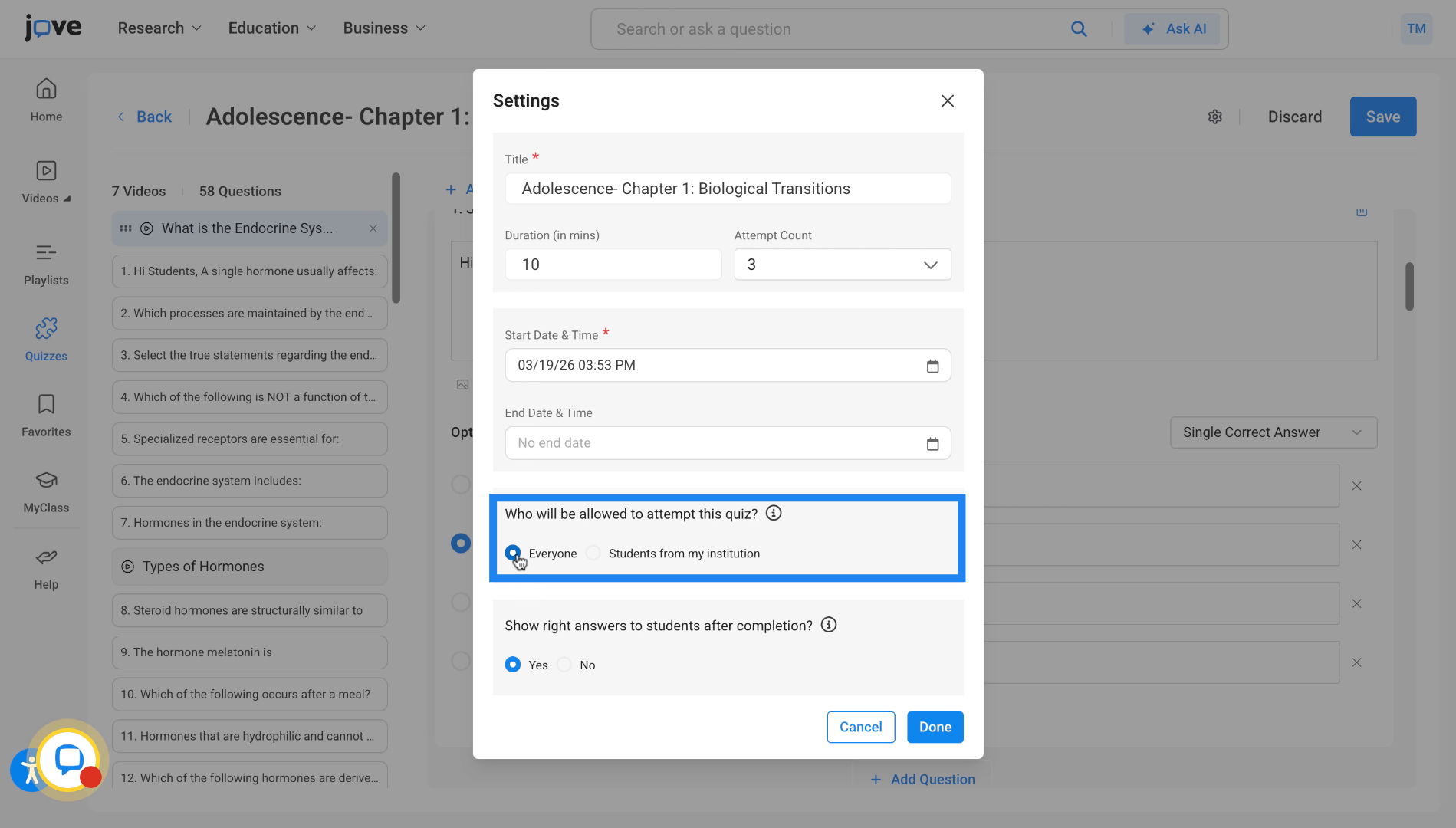Select the Everyone radio button

point(512,553)
